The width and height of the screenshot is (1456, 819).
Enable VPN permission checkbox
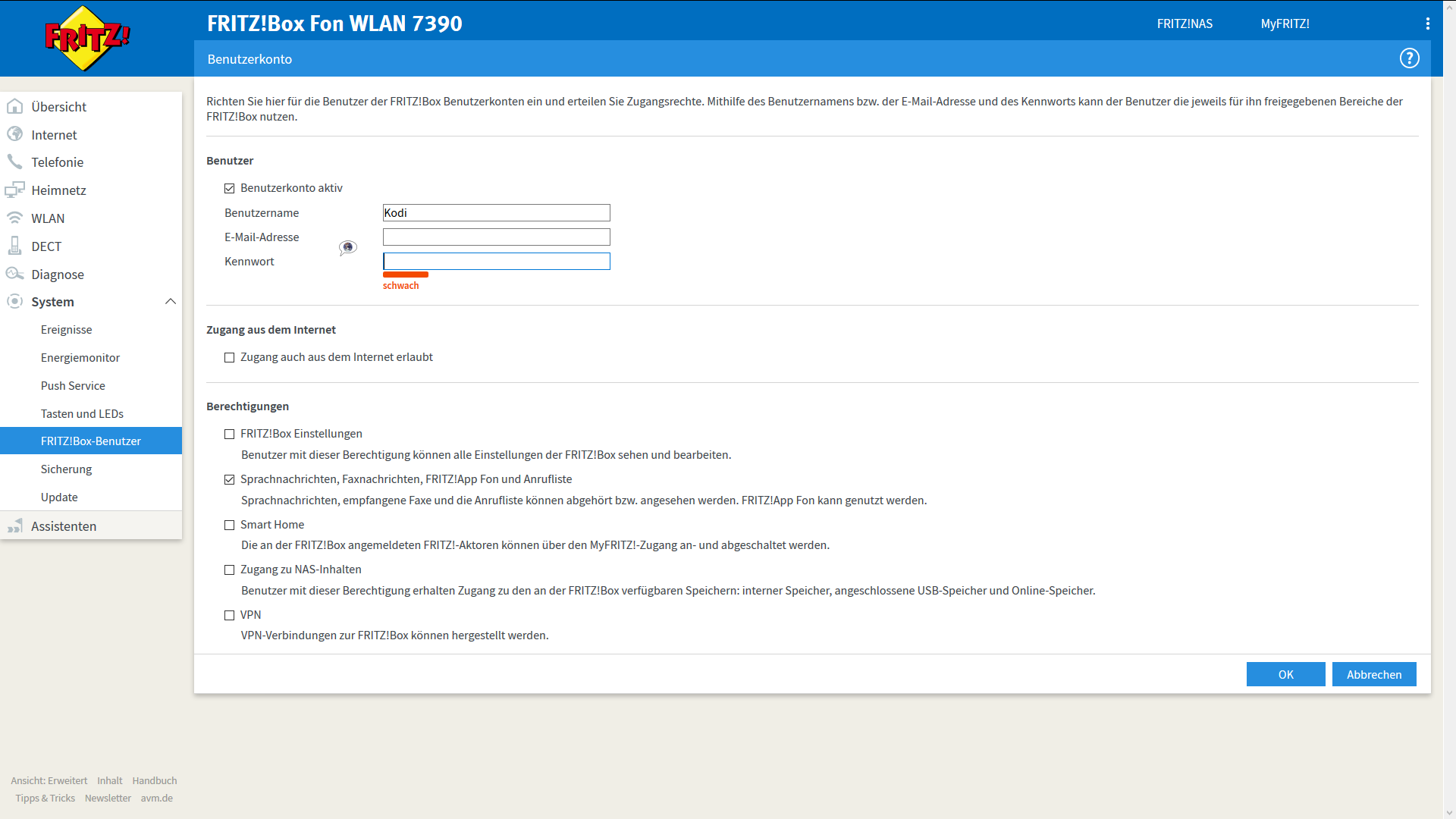pyautogui.click(x=229, y=615)
